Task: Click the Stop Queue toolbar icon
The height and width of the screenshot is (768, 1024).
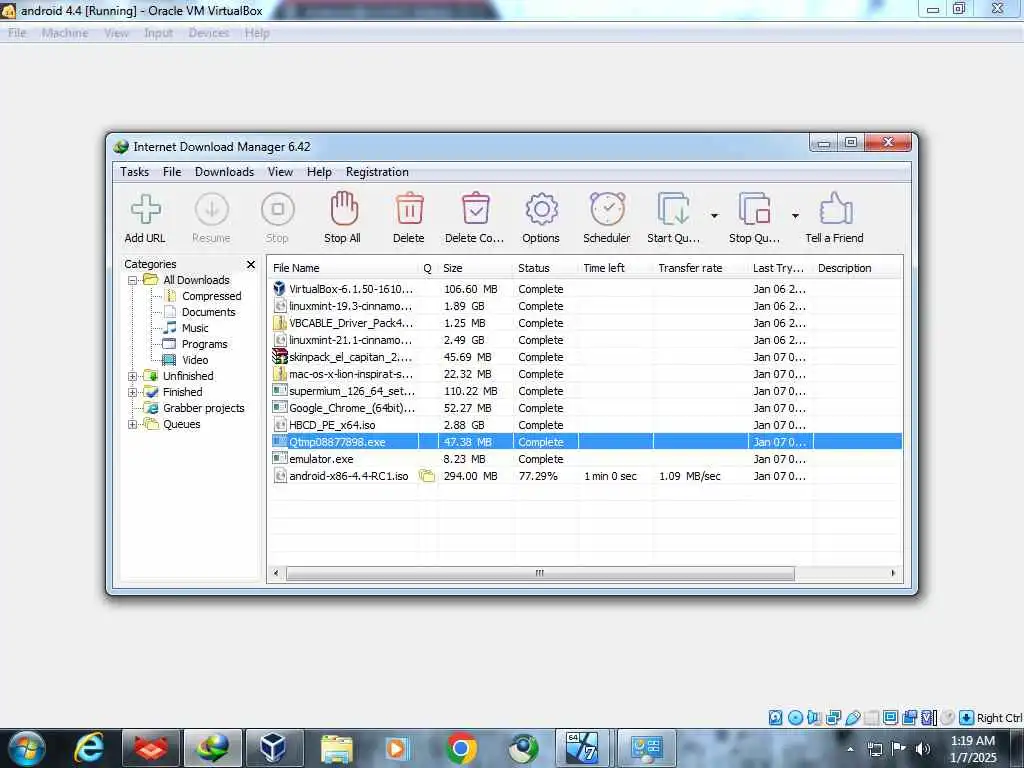Action: click(754, 209)
